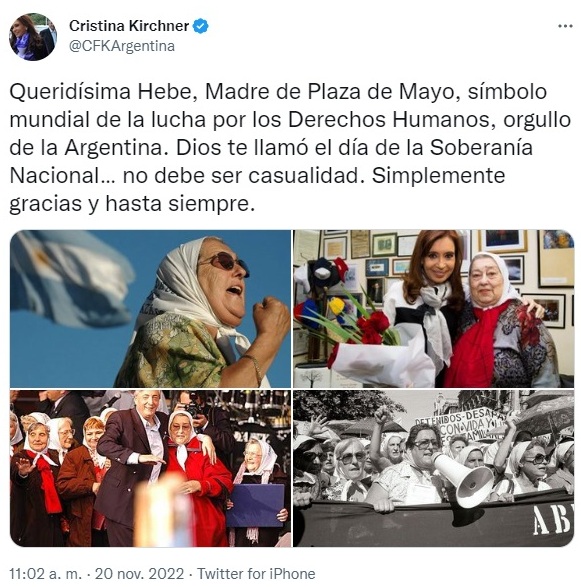Click the blue folder held in the bottom-left photo
Image resolution: width=581 pixels, height=587 pixels.
click(x=256, y=505)
